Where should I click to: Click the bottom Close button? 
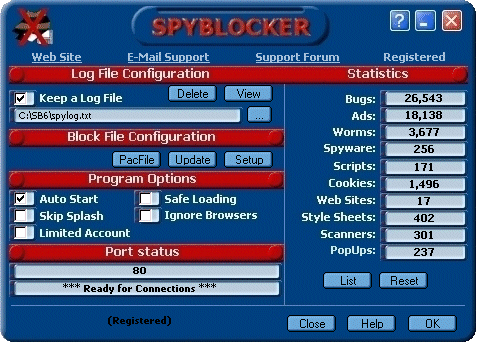(x=312, y=324)
